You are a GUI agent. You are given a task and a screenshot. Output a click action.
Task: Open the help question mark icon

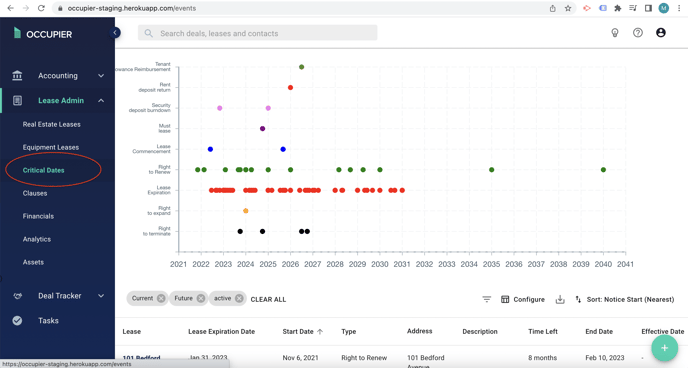click(638, 33)
